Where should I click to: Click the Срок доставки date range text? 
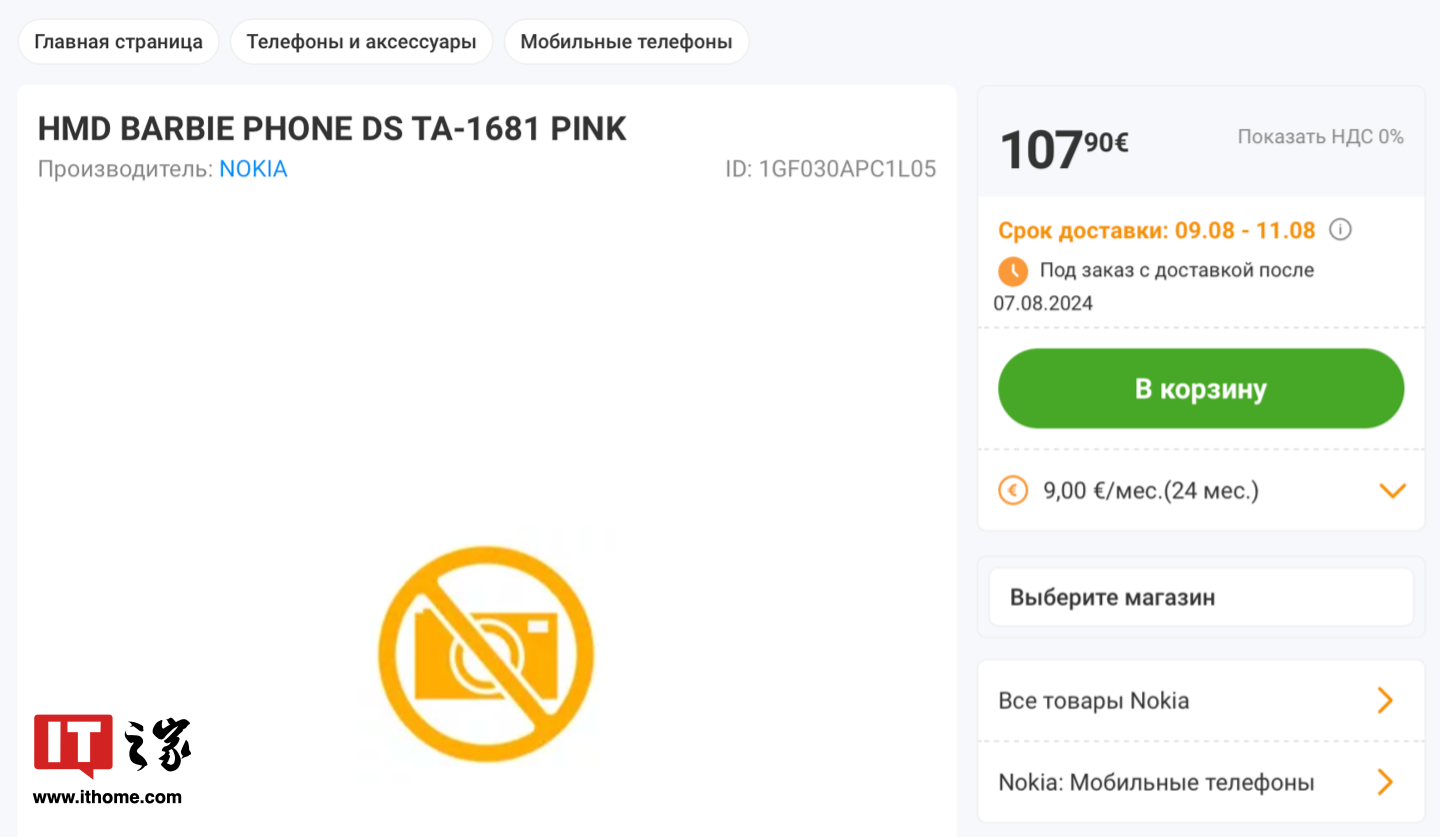coord(1156,230)
